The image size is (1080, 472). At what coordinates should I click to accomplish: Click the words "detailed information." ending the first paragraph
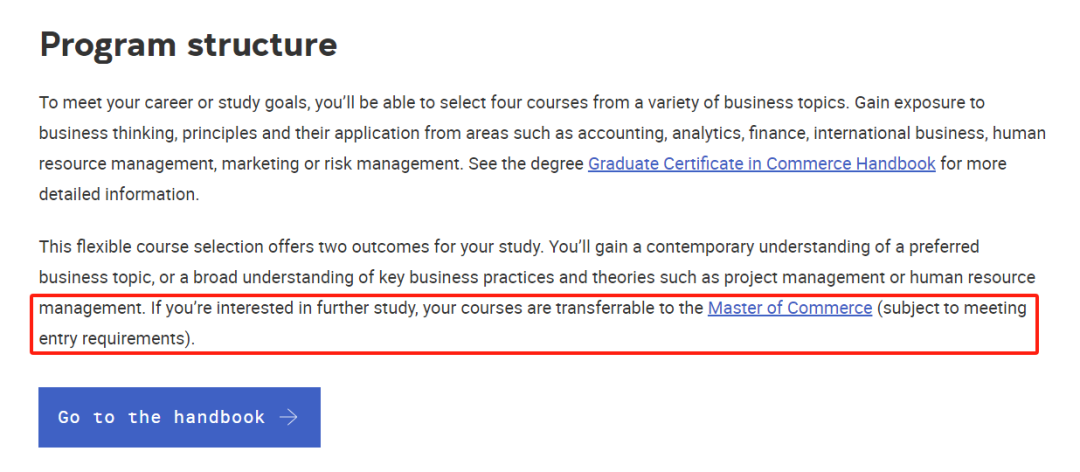118,194
